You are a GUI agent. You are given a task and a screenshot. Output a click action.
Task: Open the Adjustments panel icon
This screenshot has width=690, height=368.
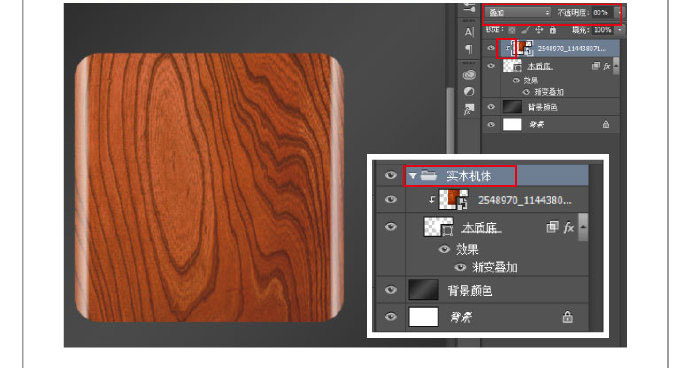point(469,92)
